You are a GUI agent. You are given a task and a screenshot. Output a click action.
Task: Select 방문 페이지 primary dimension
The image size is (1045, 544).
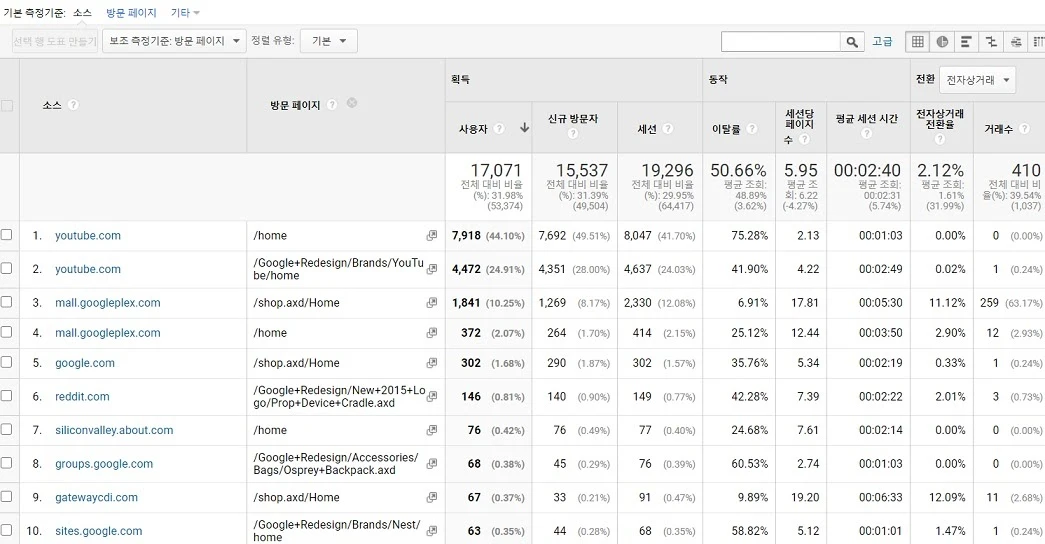pyautogui.click(x=131, y=13)
